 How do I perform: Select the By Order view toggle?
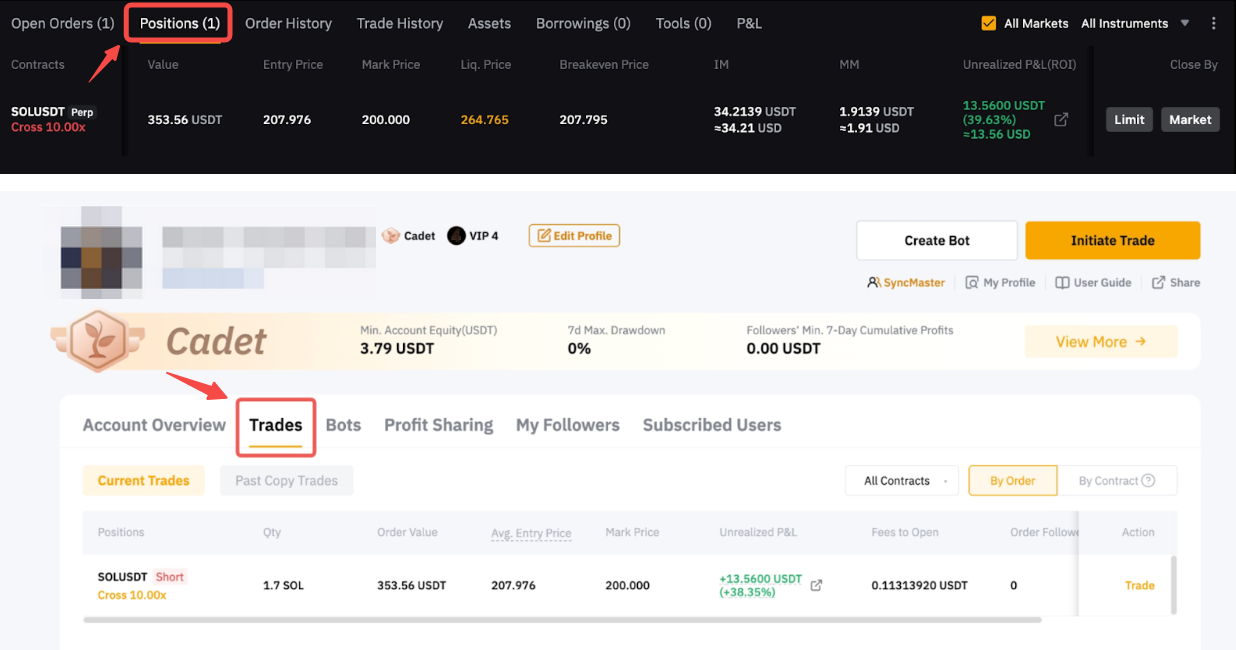click(x=1012, y=481)
